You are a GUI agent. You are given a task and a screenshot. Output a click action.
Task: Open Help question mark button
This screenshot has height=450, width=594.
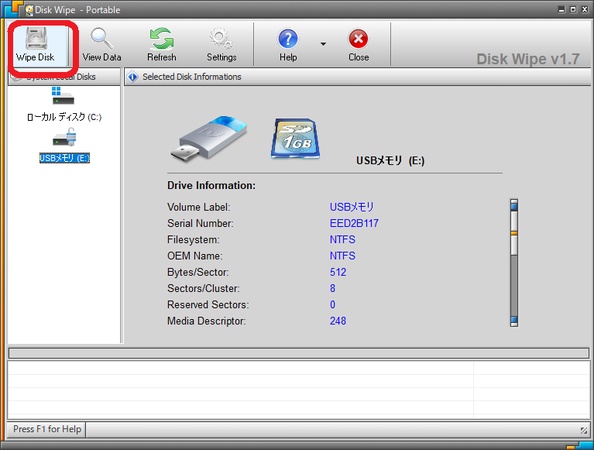[x=288, y=45]
